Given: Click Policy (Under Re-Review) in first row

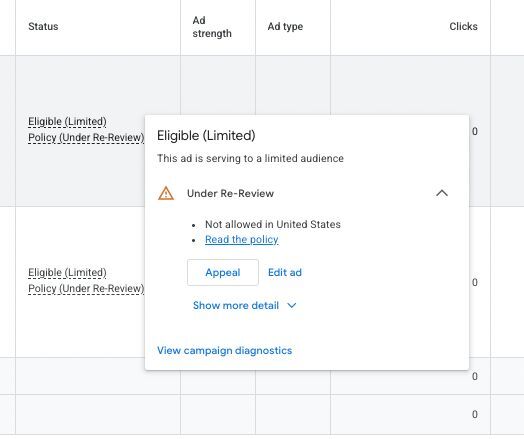Looking at the screenshot, I should tap(86, 138).
